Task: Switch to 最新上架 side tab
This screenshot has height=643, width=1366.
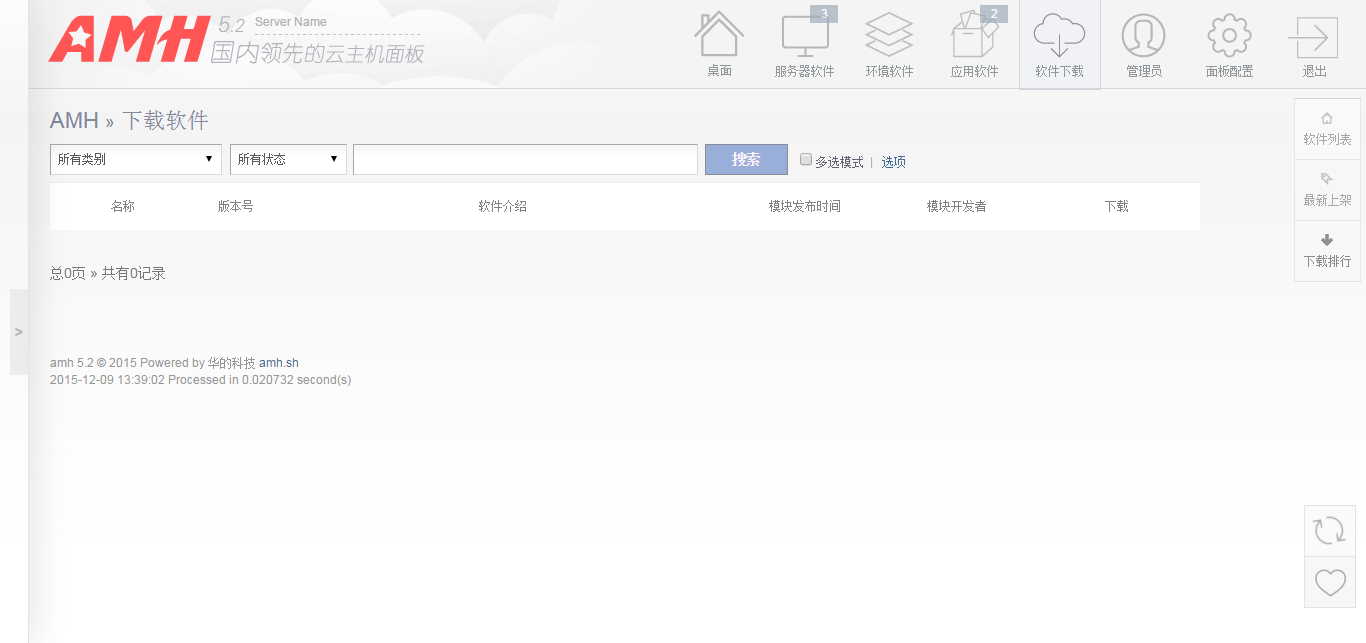Action: tap(1327, 190)
